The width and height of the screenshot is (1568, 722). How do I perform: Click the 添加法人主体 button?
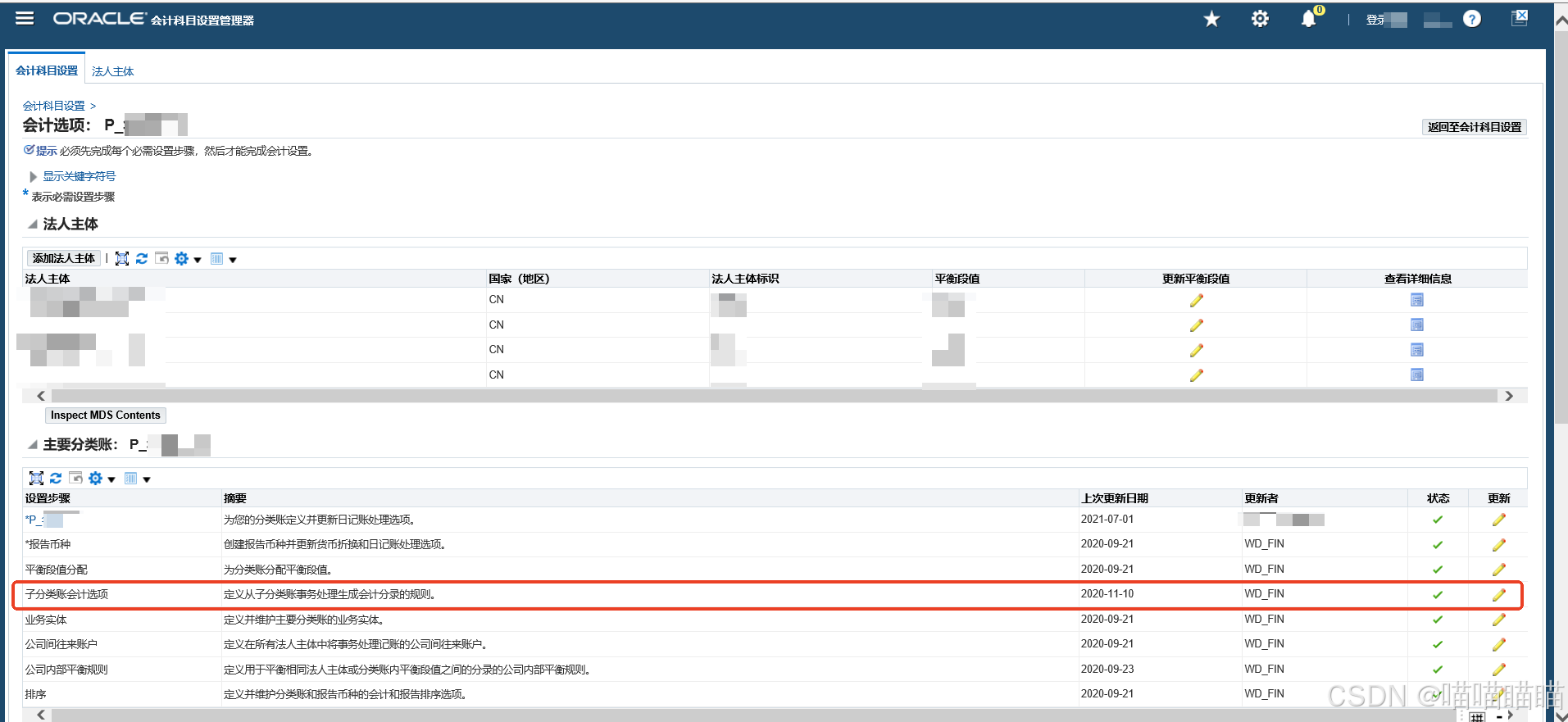[x=64, y=258]
